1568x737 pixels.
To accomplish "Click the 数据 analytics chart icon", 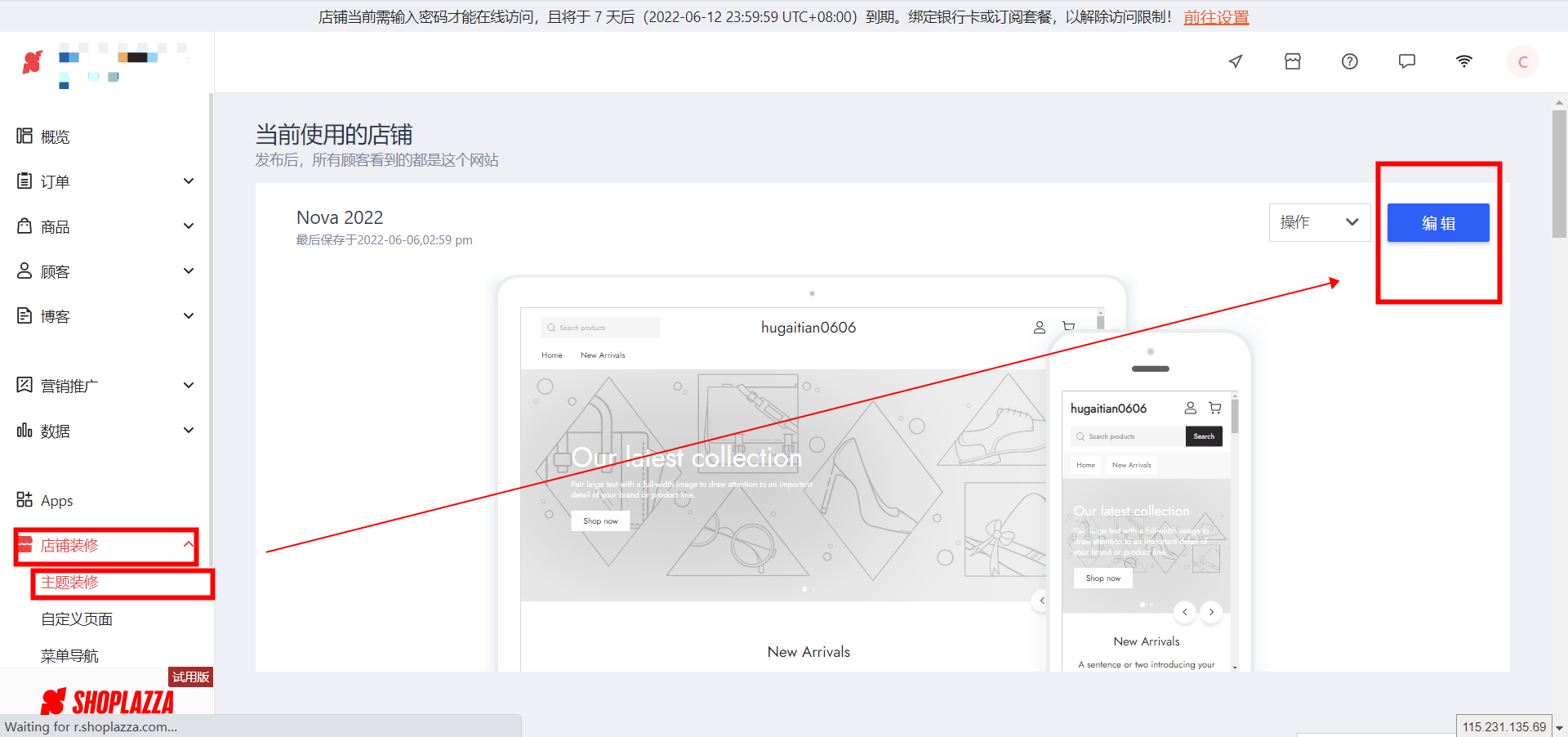I will coord(24,430).
